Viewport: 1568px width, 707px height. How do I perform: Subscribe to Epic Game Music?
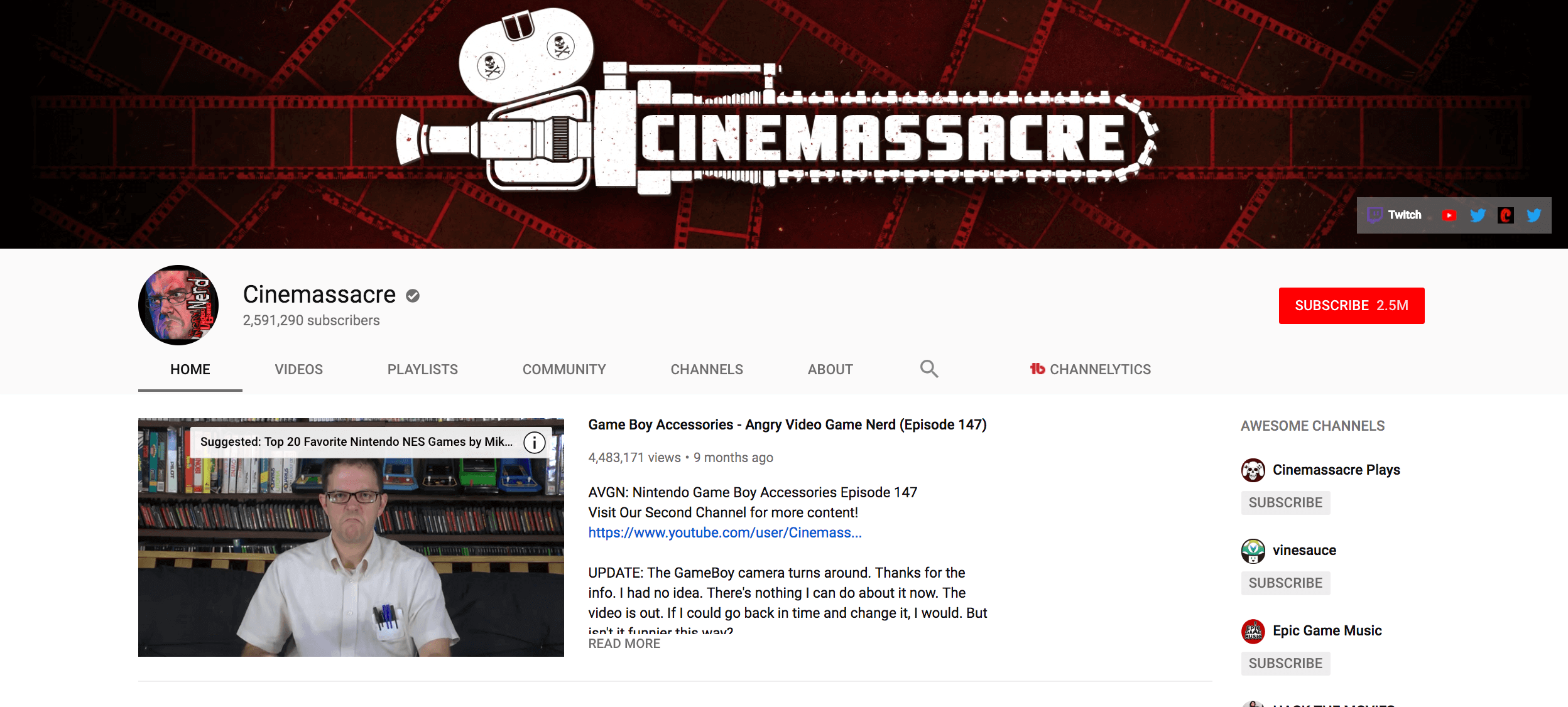pos(1285,664)
